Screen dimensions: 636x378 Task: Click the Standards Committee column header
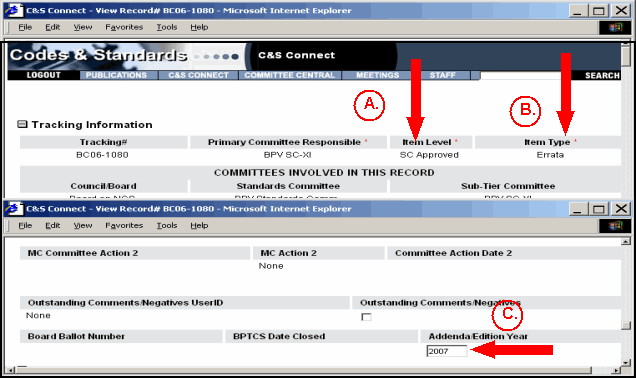click(x=288, y=186)
